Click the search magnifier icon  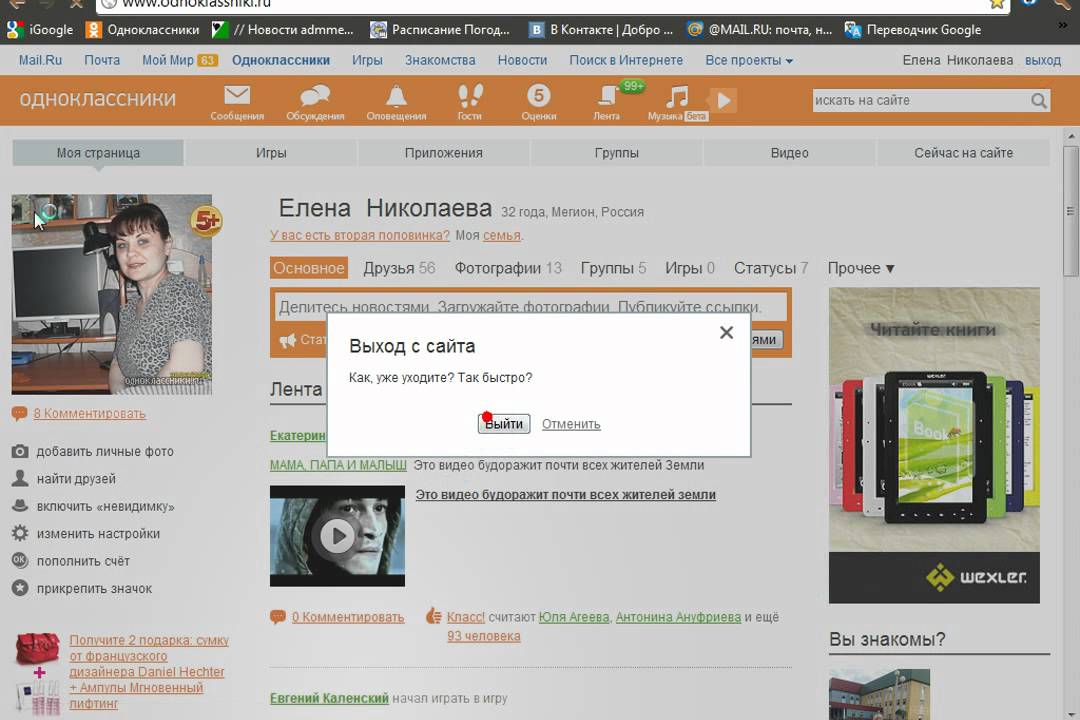pyautogui.click(x=1039, y=101)
